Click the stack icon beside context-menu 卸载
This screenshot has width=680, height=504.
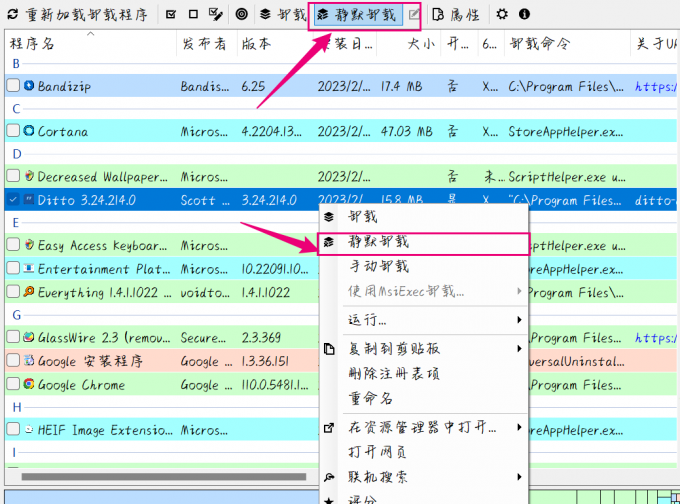click(329, 216)
